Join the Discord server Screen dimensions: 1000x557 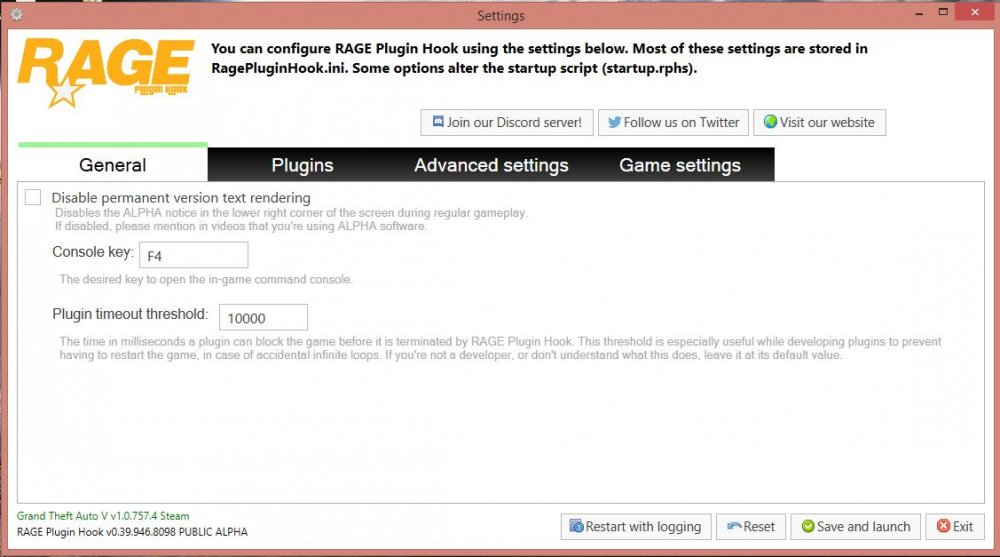coord(507,123)
